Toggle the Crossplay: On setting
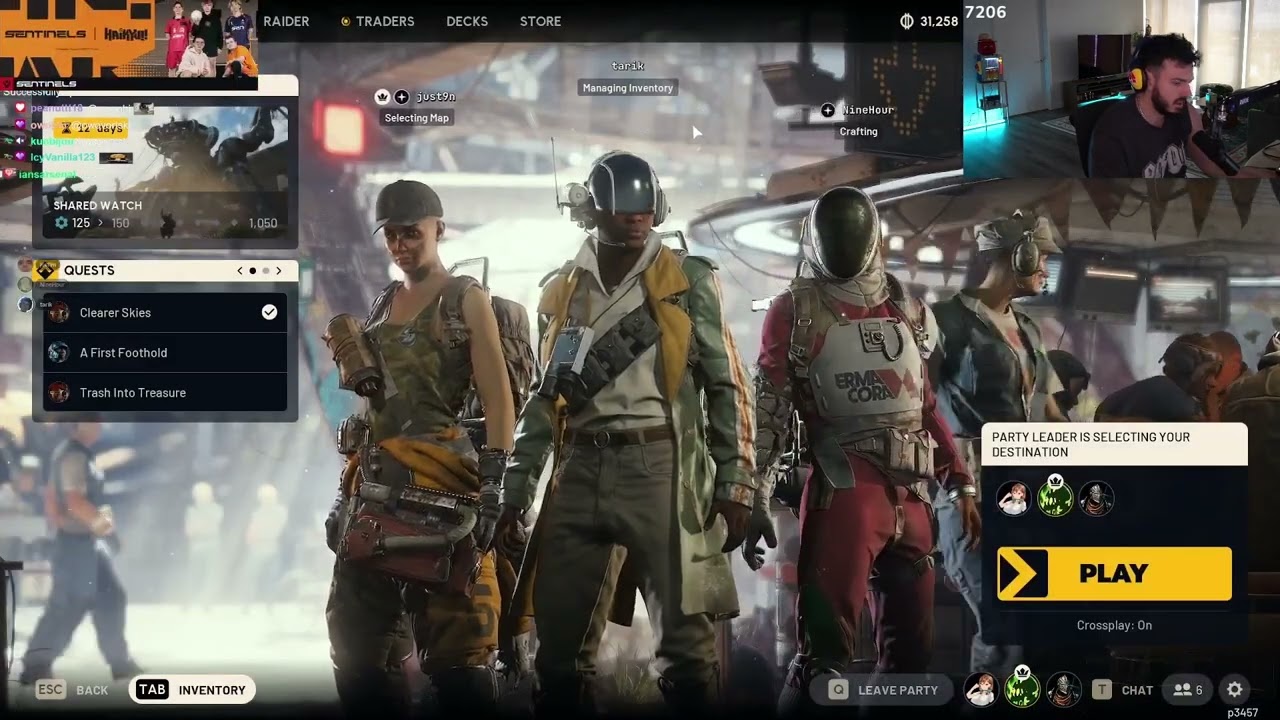1280x720 pixels. (x=1114, y=625)
